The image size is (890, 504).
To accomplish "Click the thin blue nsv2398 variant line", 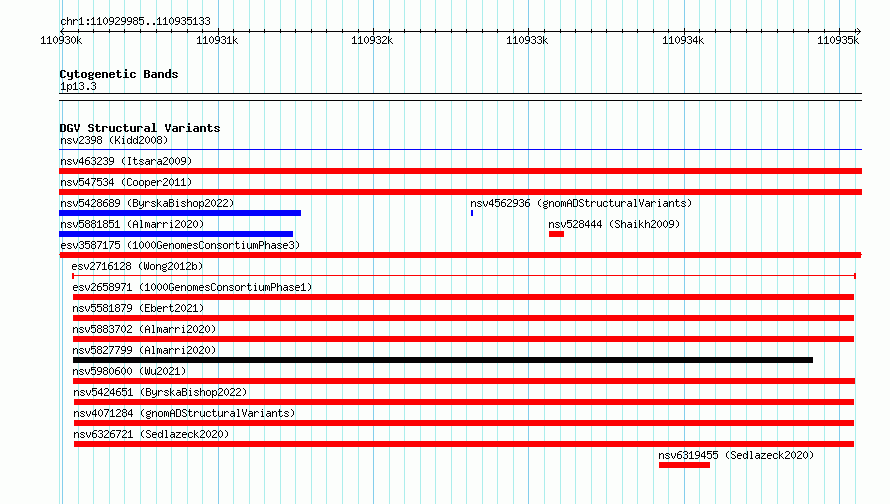I will tap(460, 149).
